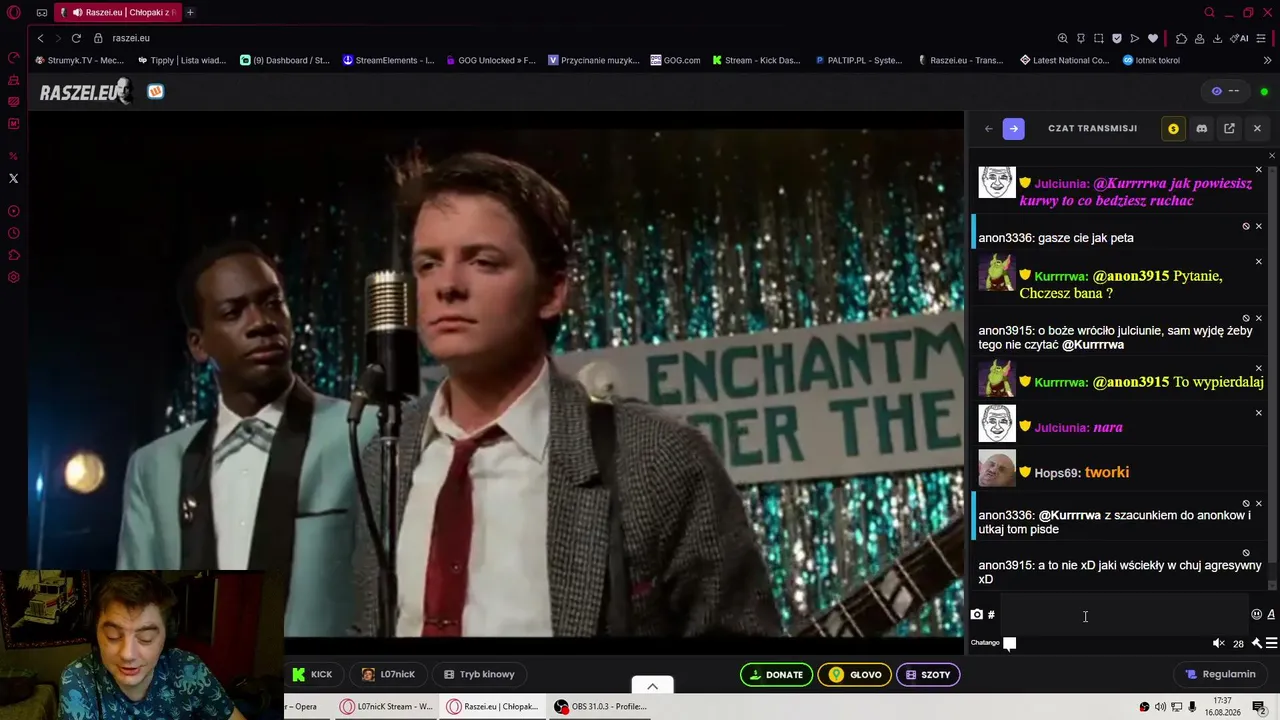The height and width of the screenshot is (720, 1280).
Task: Select the Raszei.eu browser tab
Action: tap(120, 12)
